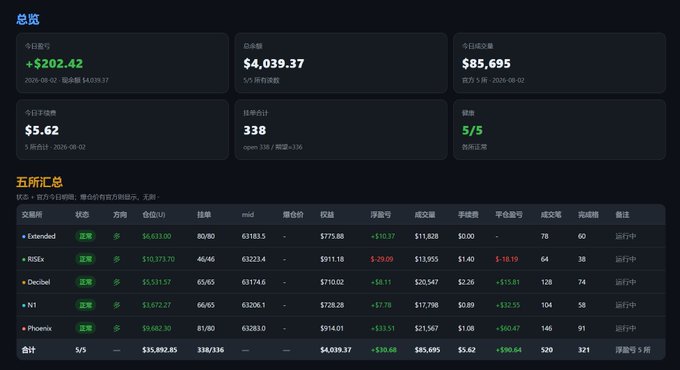Click the $3,672.27 position for N1
Screen dimensions: 680x370
click(x=157, y=305)
